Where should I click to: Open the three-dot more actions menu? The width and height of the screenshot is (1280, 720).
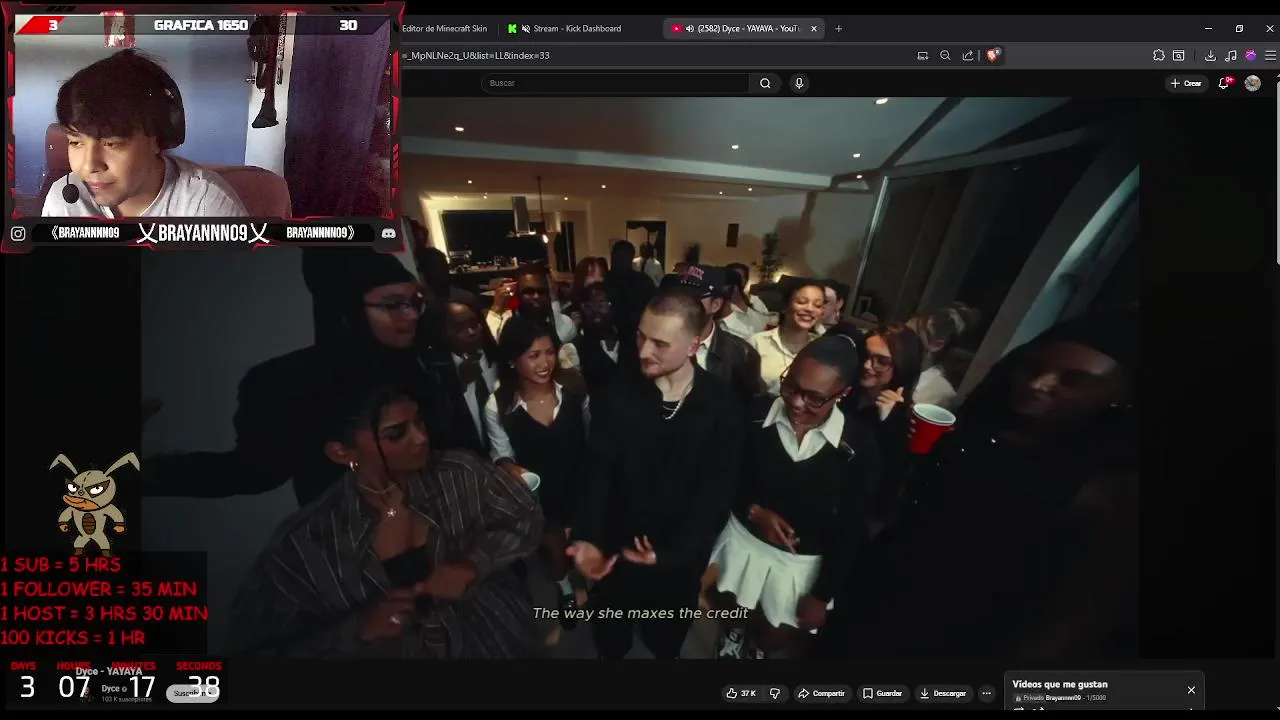(x=986, y=693)
